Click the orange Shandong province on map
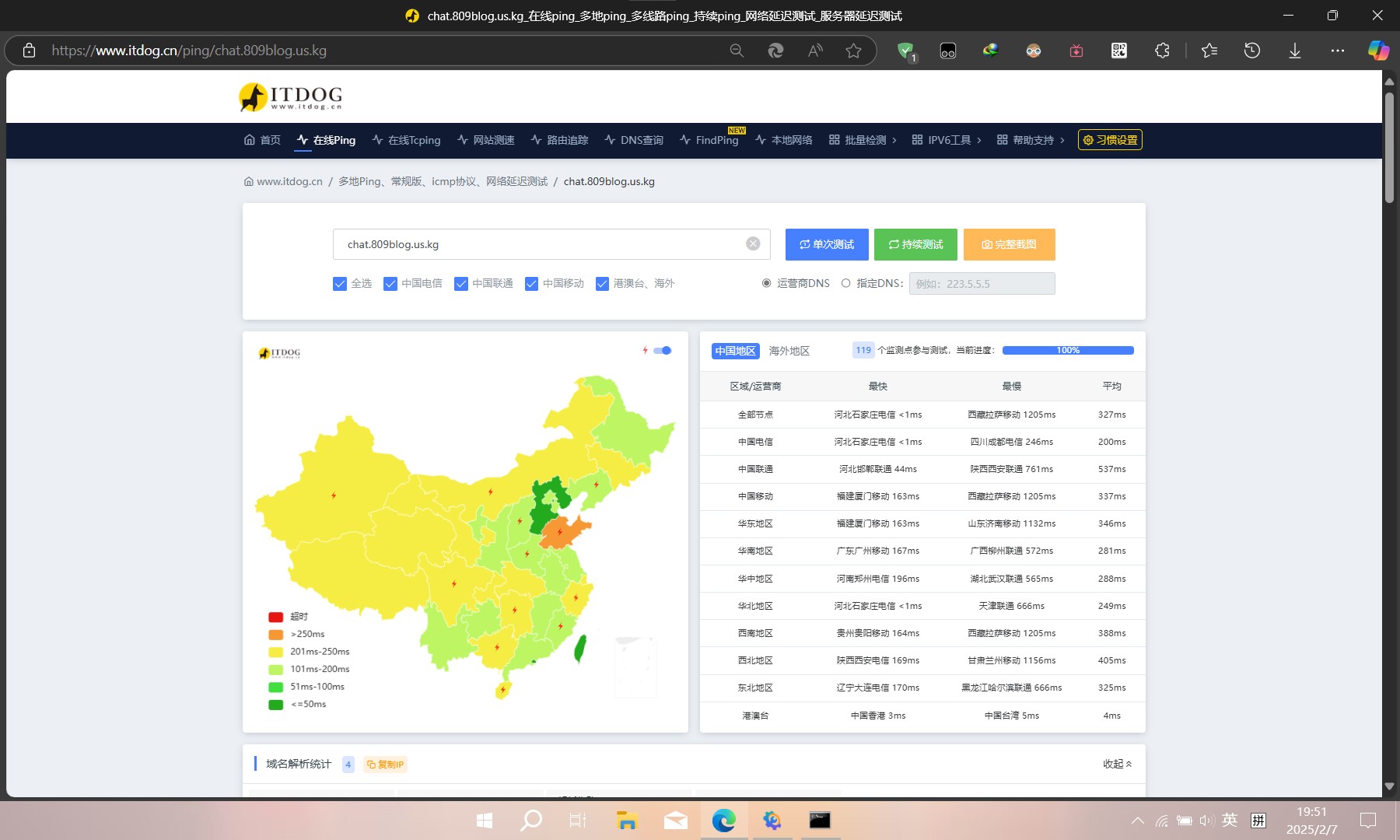 pos(565,533)
